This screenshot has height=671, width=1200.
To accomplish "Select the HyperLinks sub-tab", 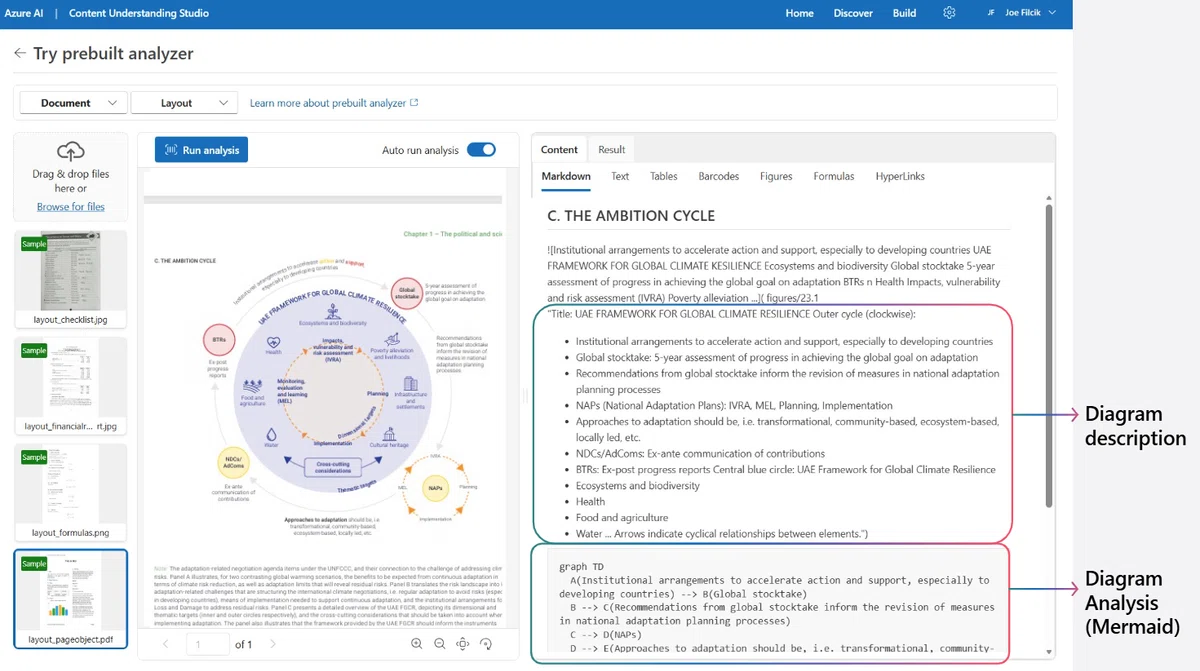I will pos(900,176).
